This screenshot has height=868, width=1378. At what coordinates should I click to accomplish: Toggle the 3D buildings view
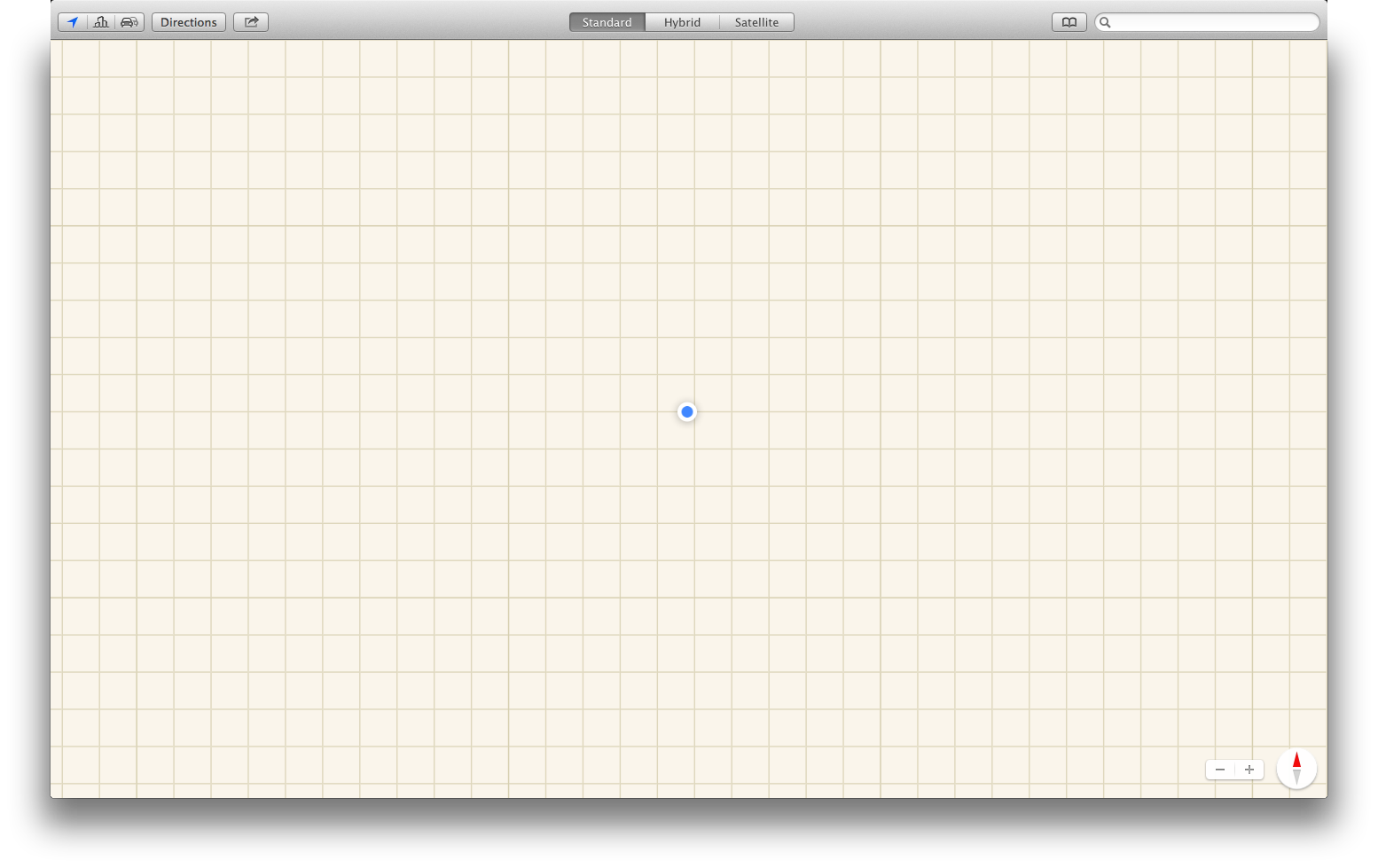tap(101, 22)
